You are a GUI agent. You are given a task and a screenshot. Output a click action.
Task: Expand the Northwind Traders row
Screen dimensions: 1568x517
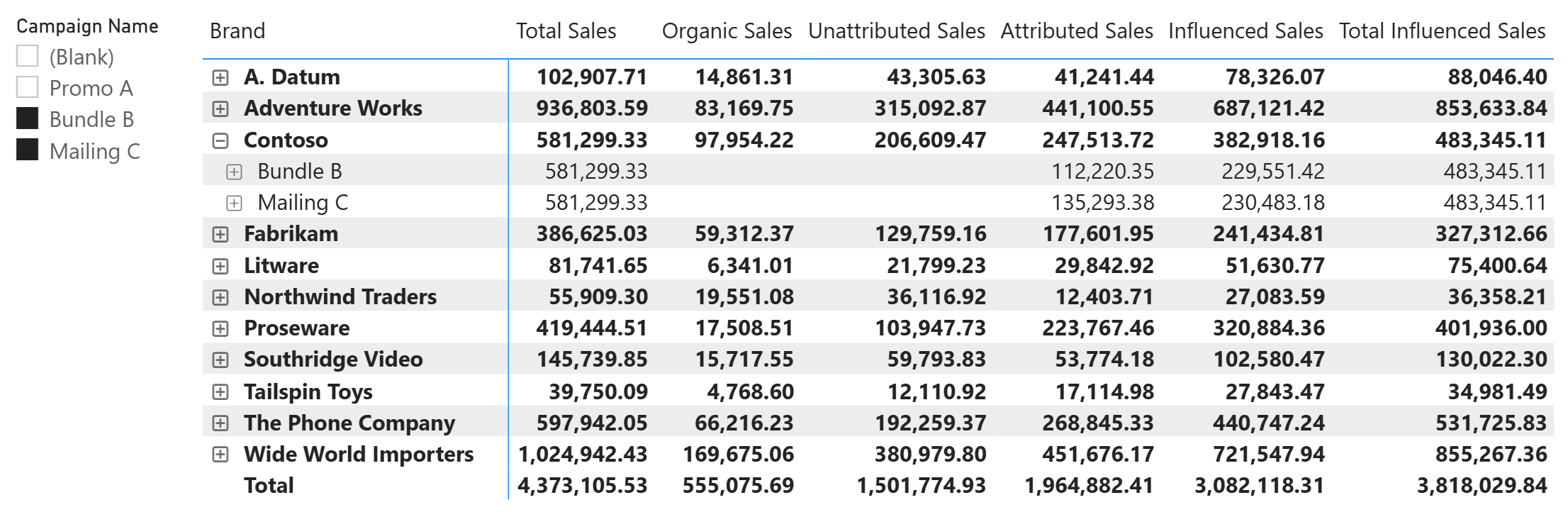(x=220, y=297)
